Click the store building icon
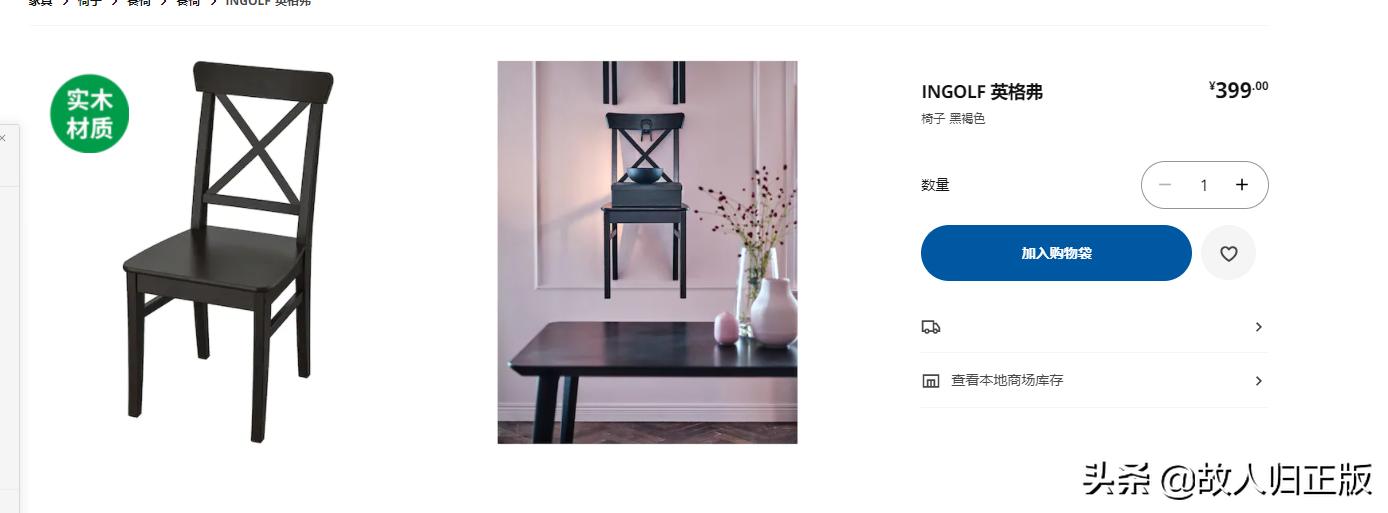Screen dimensions: 1388x513 click(930, 381)
